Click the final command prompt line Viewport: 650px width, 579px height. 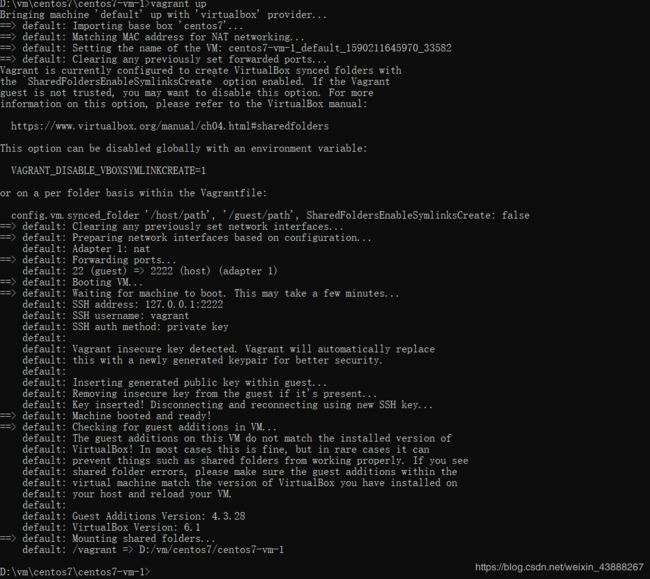coord(75,572)
